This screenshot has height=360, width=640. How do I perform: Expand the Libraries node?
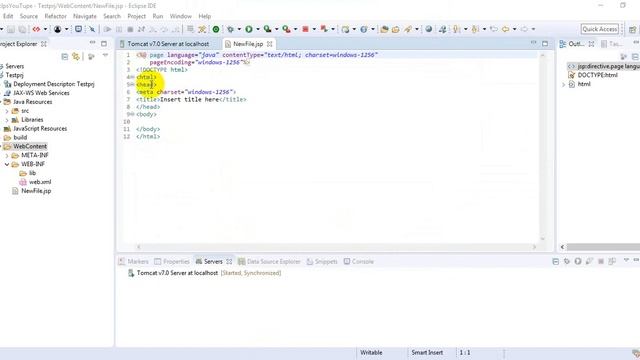coord(7,120)
